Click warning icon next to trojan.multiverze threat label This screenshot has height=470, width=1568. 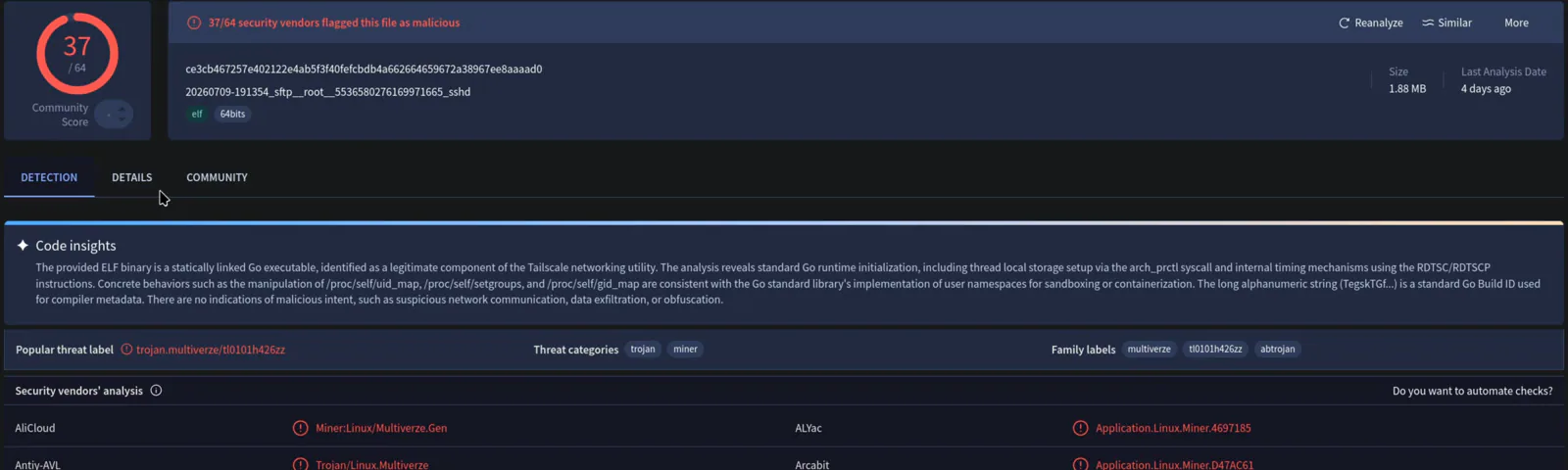(125, 350)
